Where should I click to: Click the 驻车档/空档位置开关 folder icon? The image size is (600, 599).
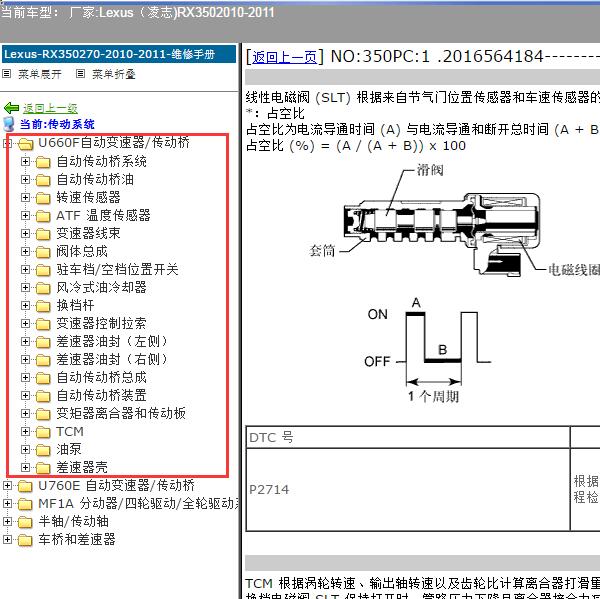click(43, 270)
